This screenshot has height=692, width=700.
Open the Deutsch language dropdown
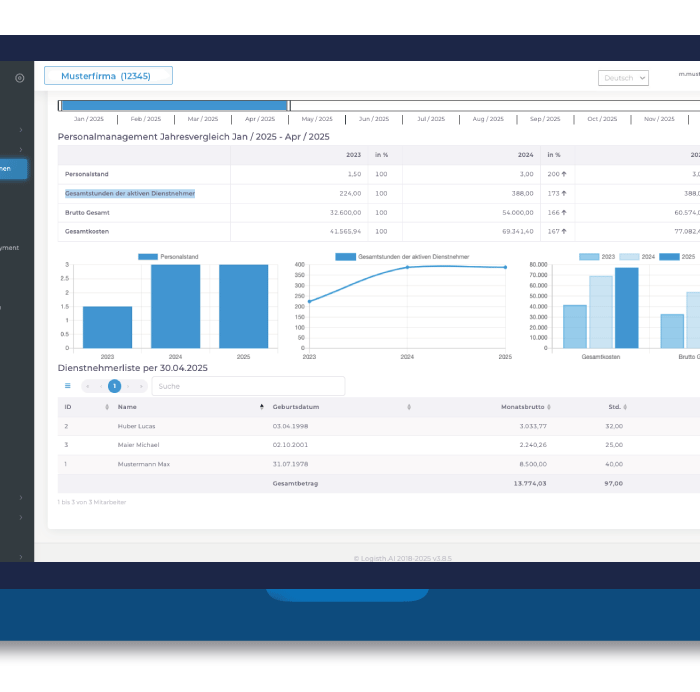point(623,78)
